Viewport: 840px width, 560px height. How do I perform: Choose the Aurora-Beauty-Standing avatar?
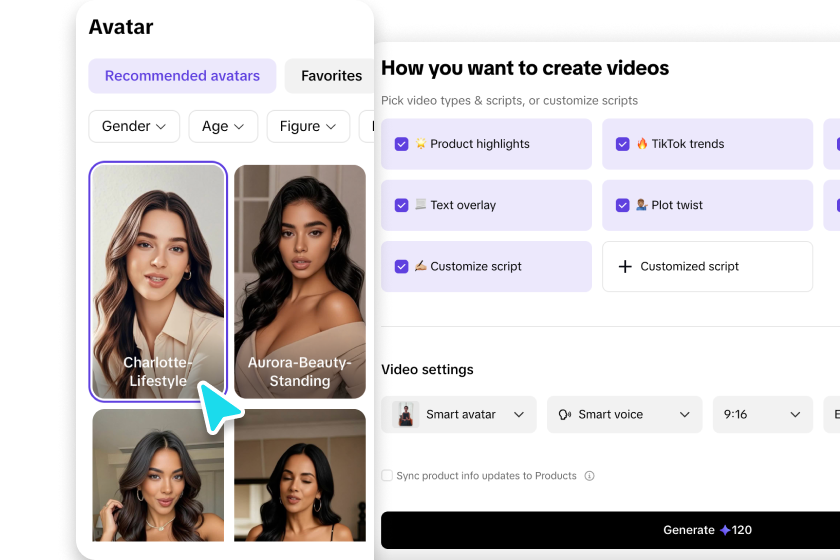coord(300,281)
